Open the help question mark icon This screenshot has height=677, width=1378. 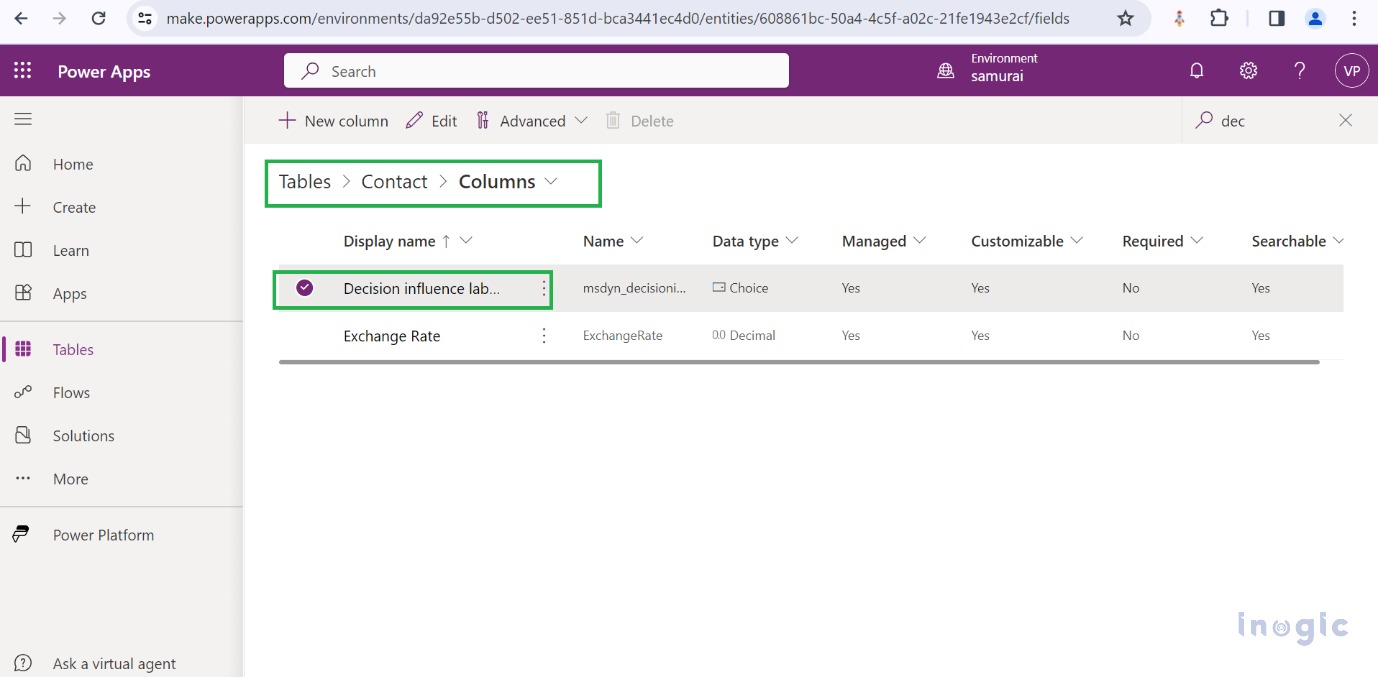1299,71
